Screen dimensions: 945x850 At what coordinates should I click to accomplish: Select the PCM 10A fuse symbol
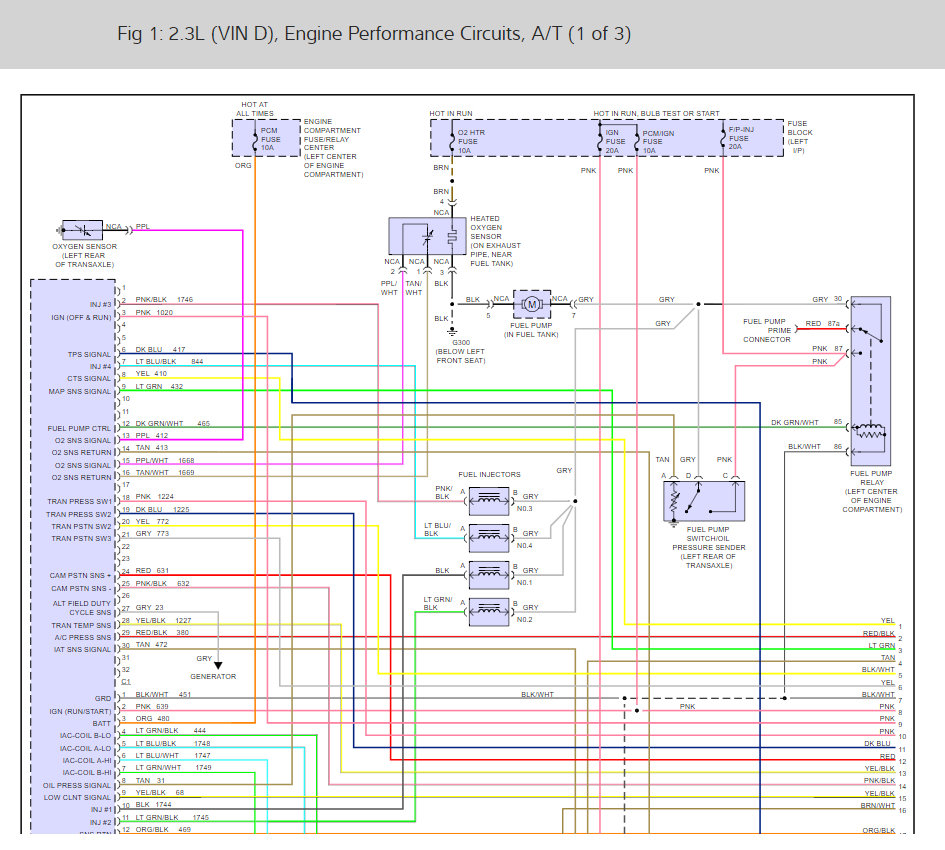[255, 140]
